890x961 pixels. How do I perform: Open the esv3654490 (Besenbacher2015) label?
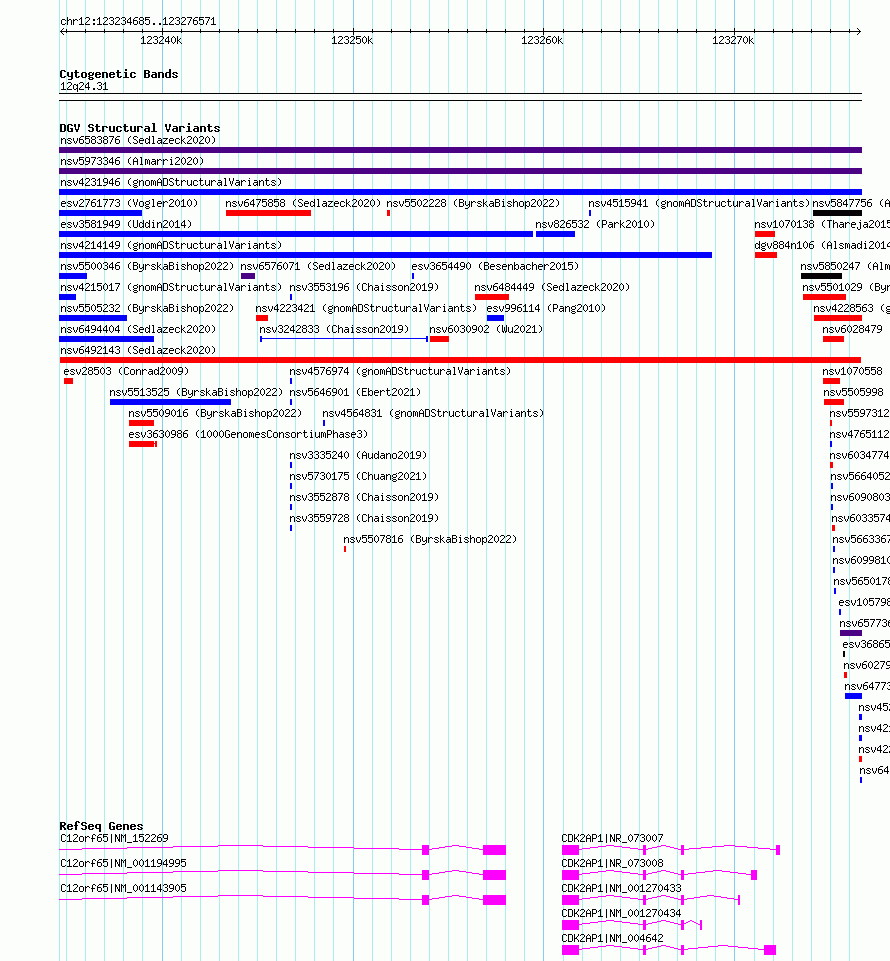495,266
